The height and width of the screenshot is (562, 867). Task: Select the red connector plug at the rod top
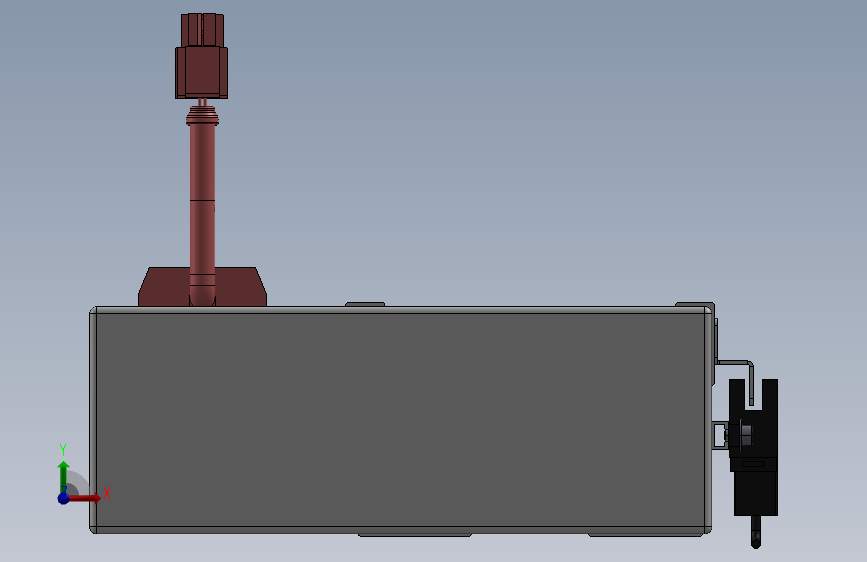(202, 56)
